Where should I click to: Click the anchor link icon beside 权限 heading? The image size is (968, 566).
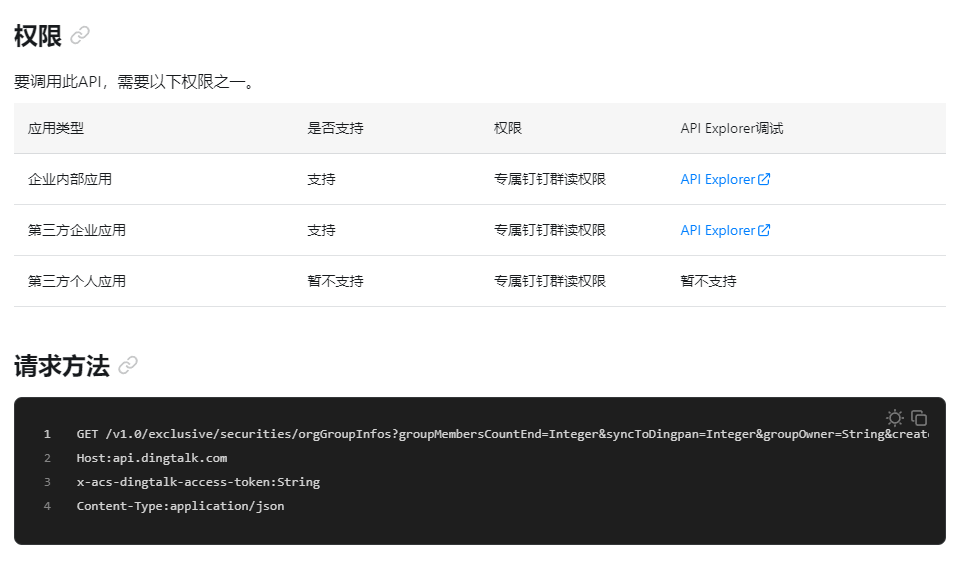coord(80,35)
